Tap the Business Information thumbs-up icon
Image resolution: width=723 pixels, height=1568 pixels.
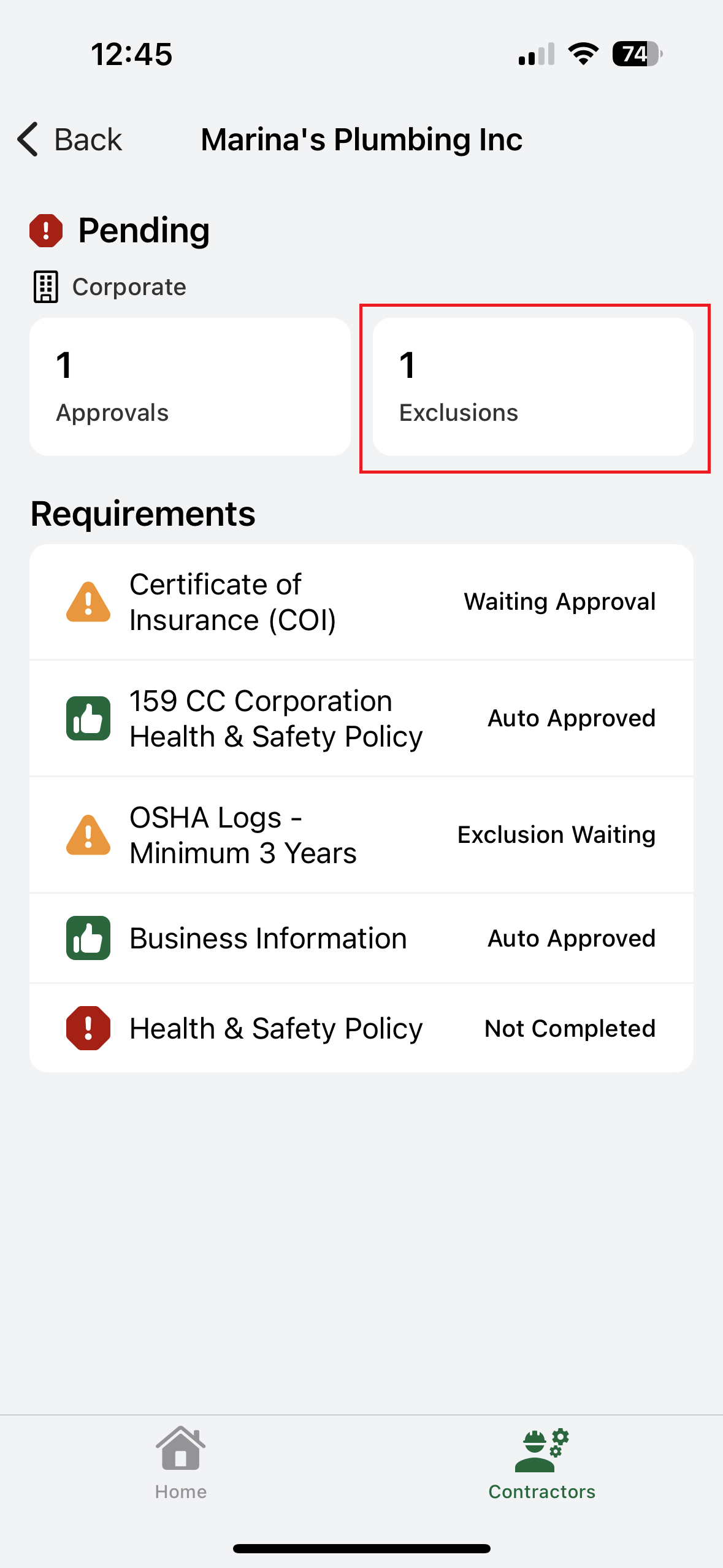(88, 938)
